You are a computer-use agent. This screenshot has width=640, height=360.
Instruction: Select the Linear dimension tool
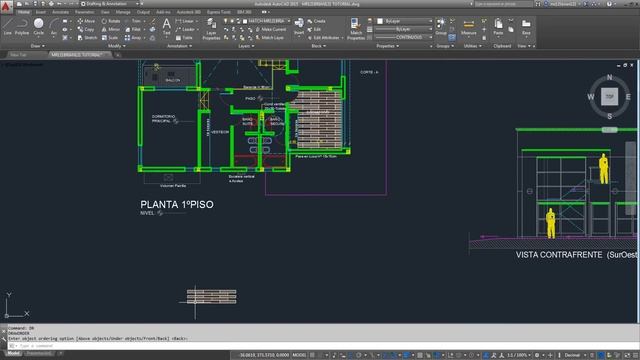coord(185,21)
